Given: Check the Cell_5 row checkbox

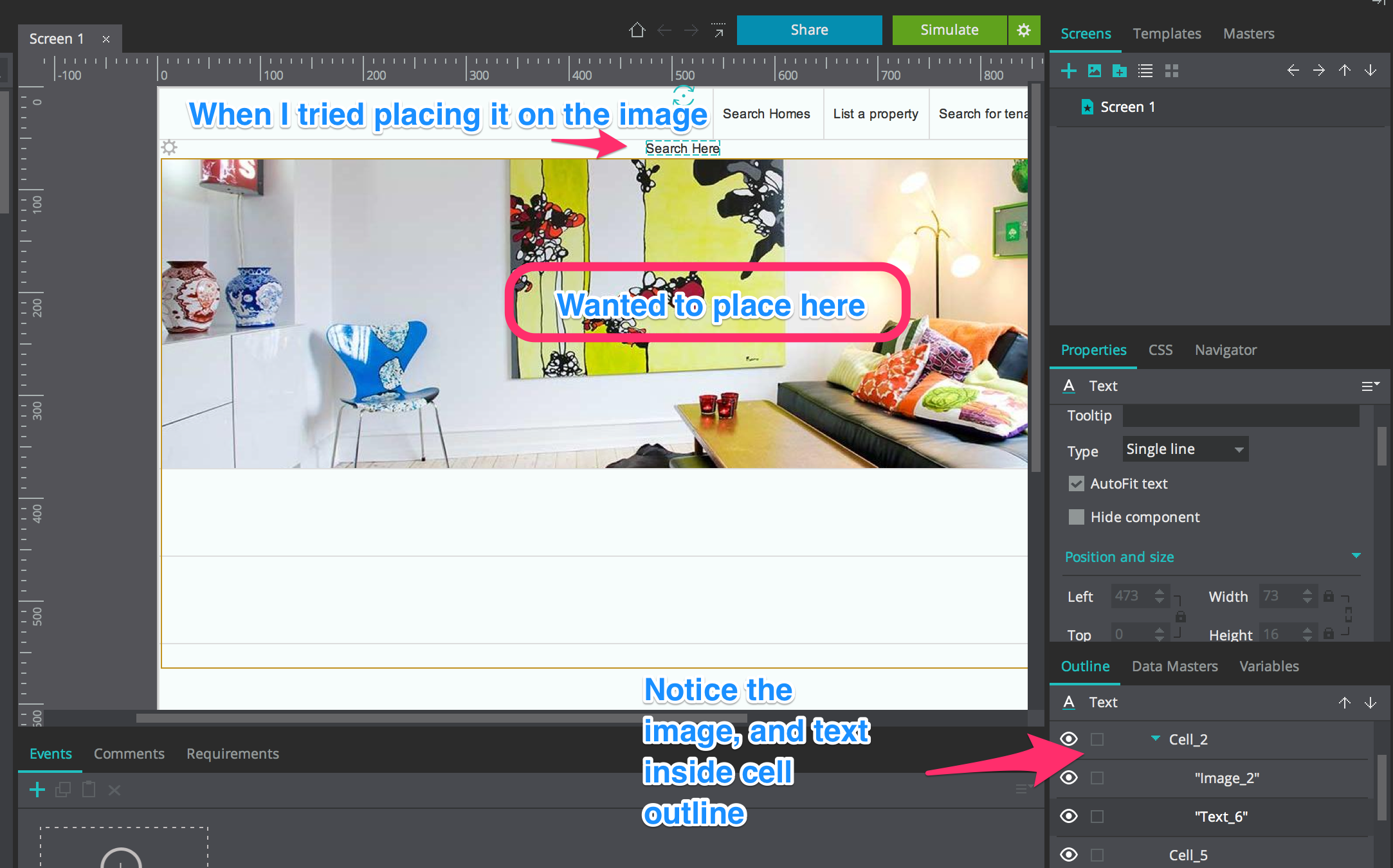Looking at the screenshot, I should click(1097, 855).
